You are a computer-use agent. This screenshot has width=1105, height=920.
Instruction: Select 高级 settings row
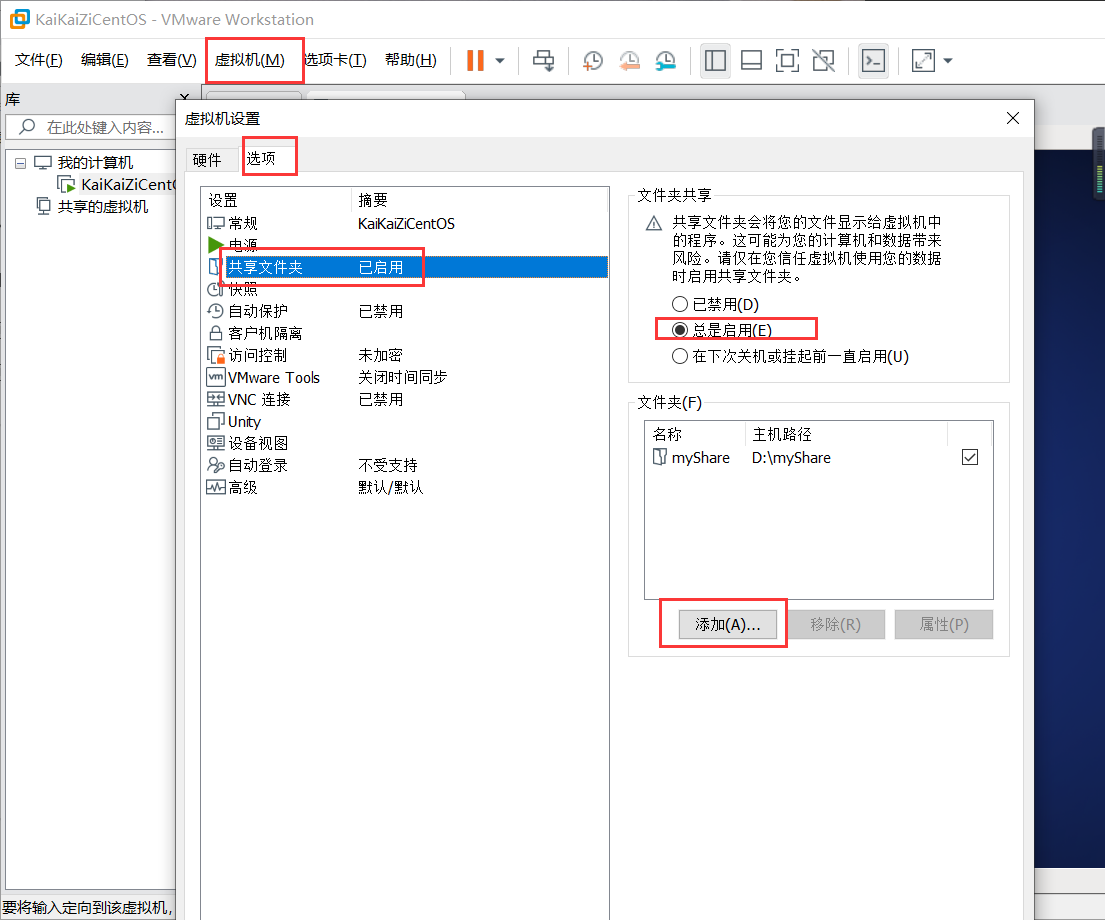(x=404, y=487)
